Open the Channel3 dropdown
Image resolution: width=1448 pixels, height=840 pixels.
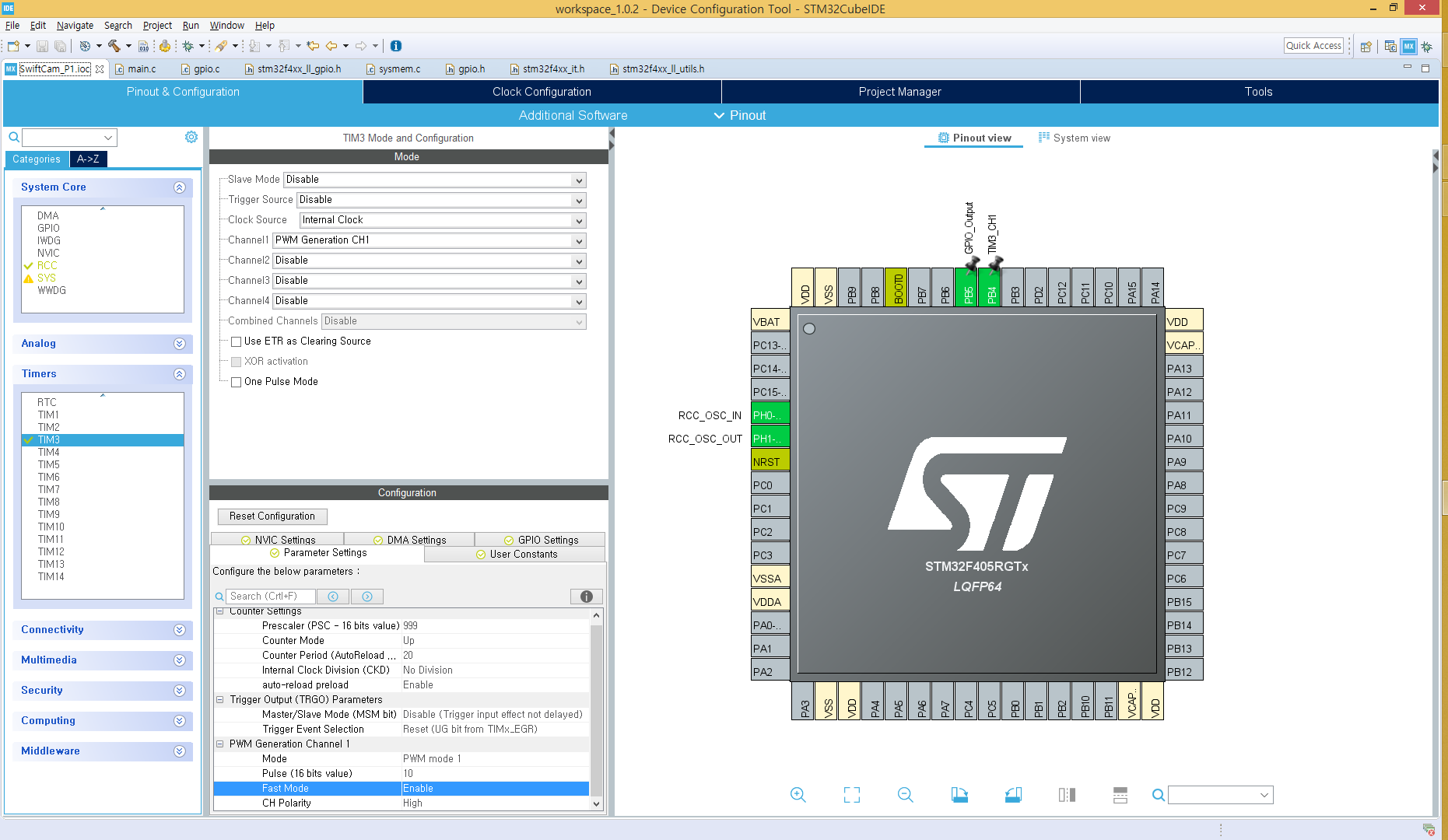point(429,281)
